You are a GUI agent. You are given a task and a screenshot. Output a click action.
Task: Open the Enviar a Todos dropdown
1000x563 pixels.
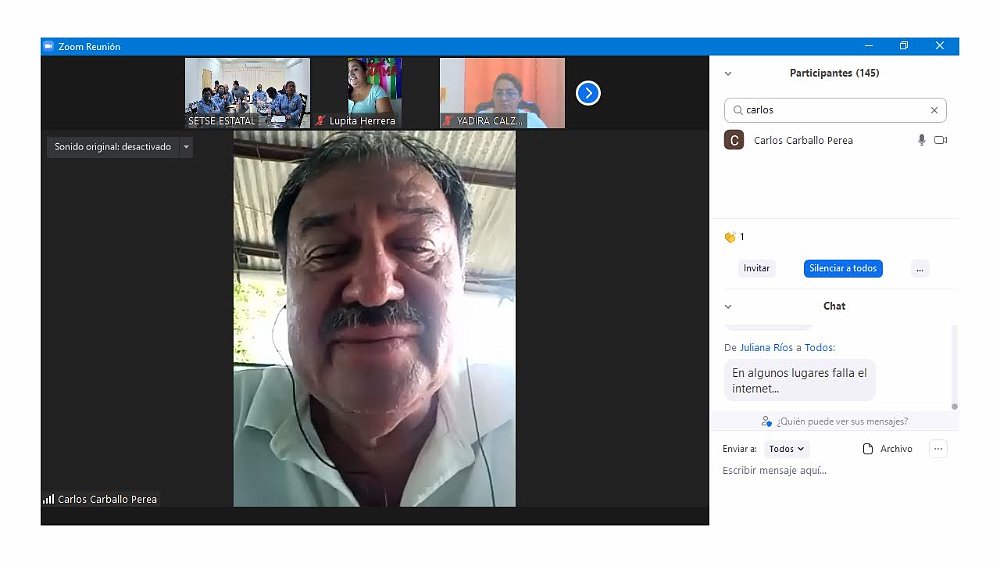786,449
